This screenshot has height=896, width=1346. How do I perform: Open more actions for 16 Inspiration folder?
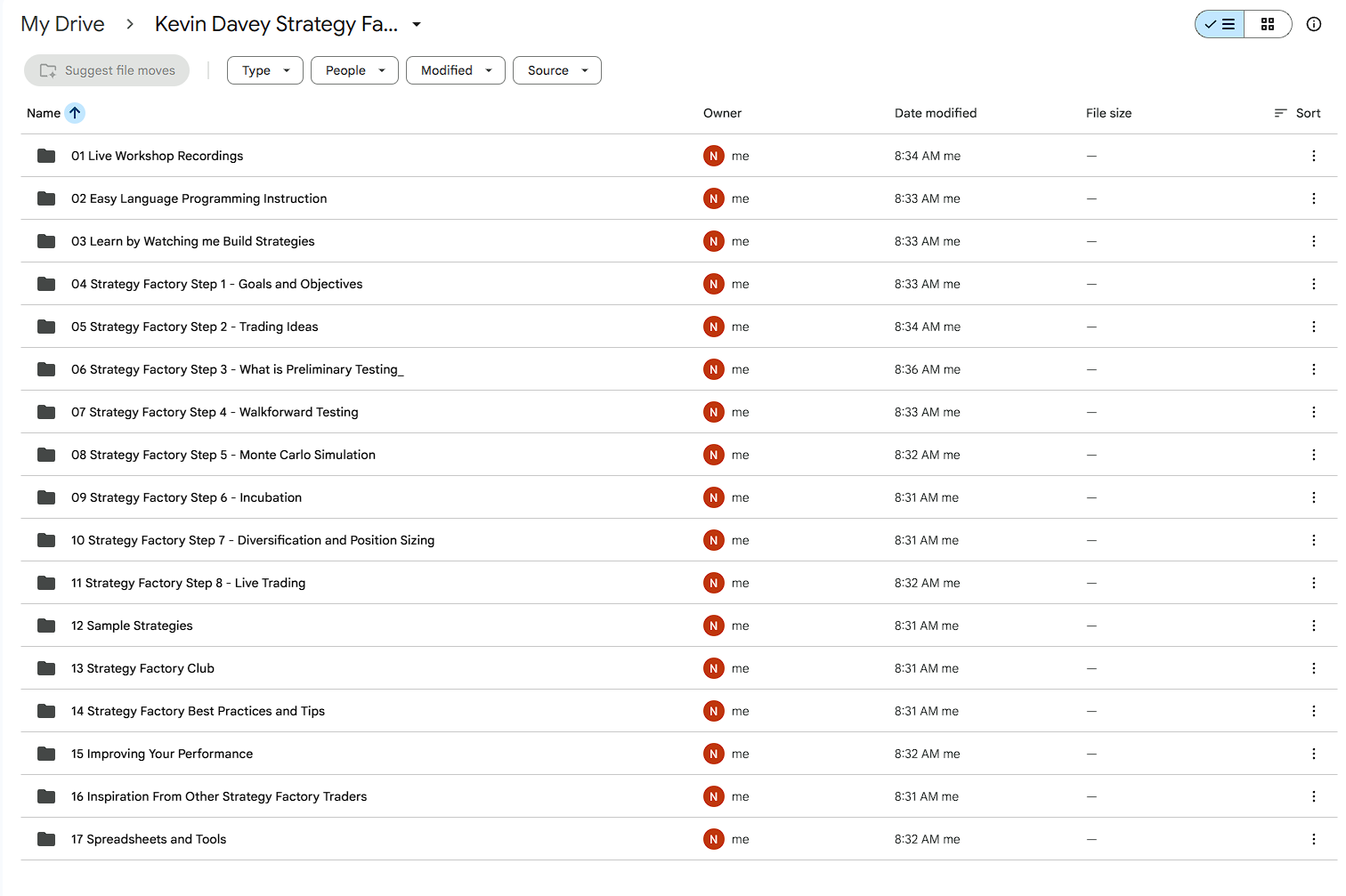point(1313,796)
